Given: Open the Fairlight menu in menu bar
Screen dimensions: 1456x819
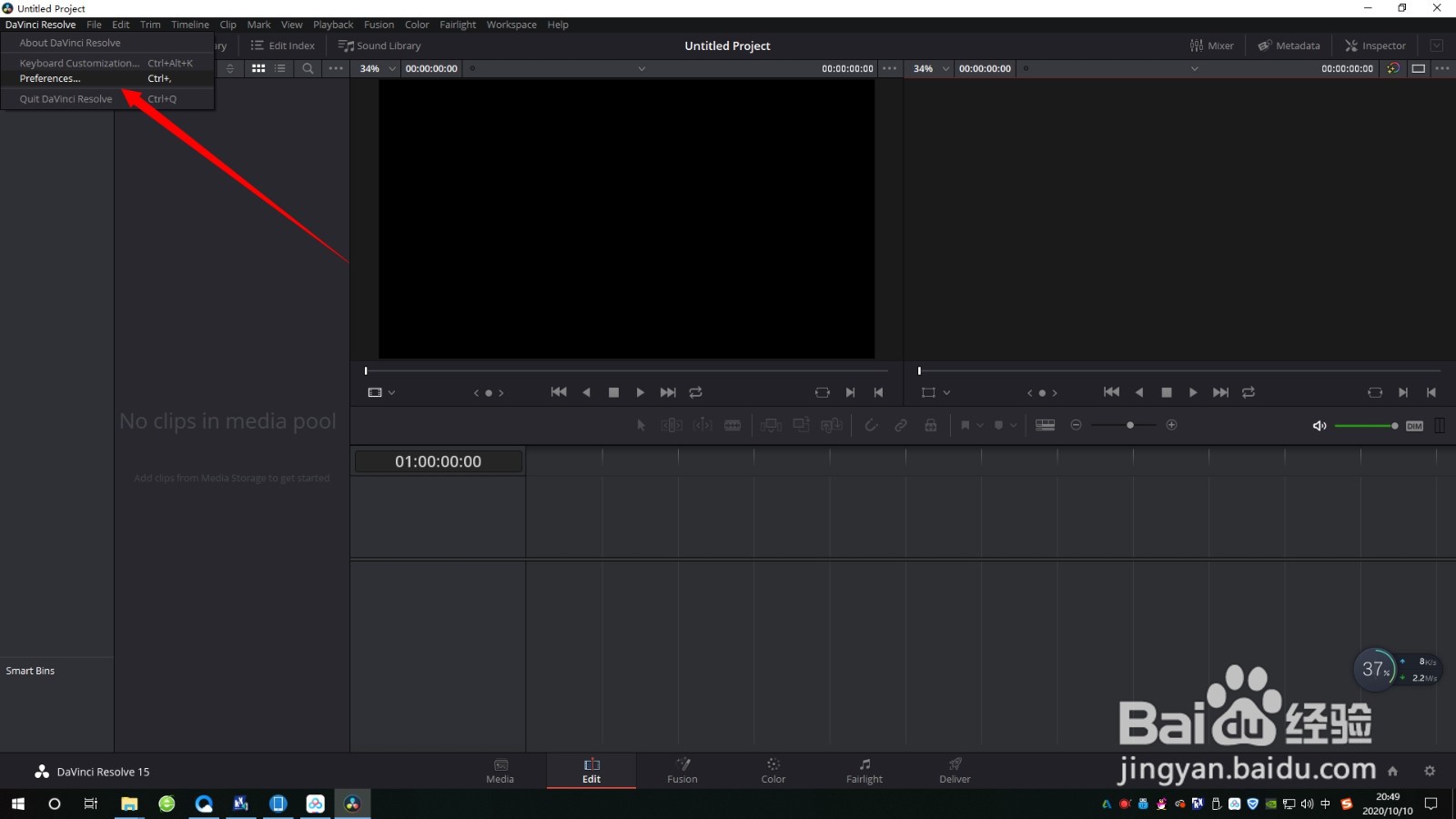Looking at the screenshot, I should [x=458, y=25].
